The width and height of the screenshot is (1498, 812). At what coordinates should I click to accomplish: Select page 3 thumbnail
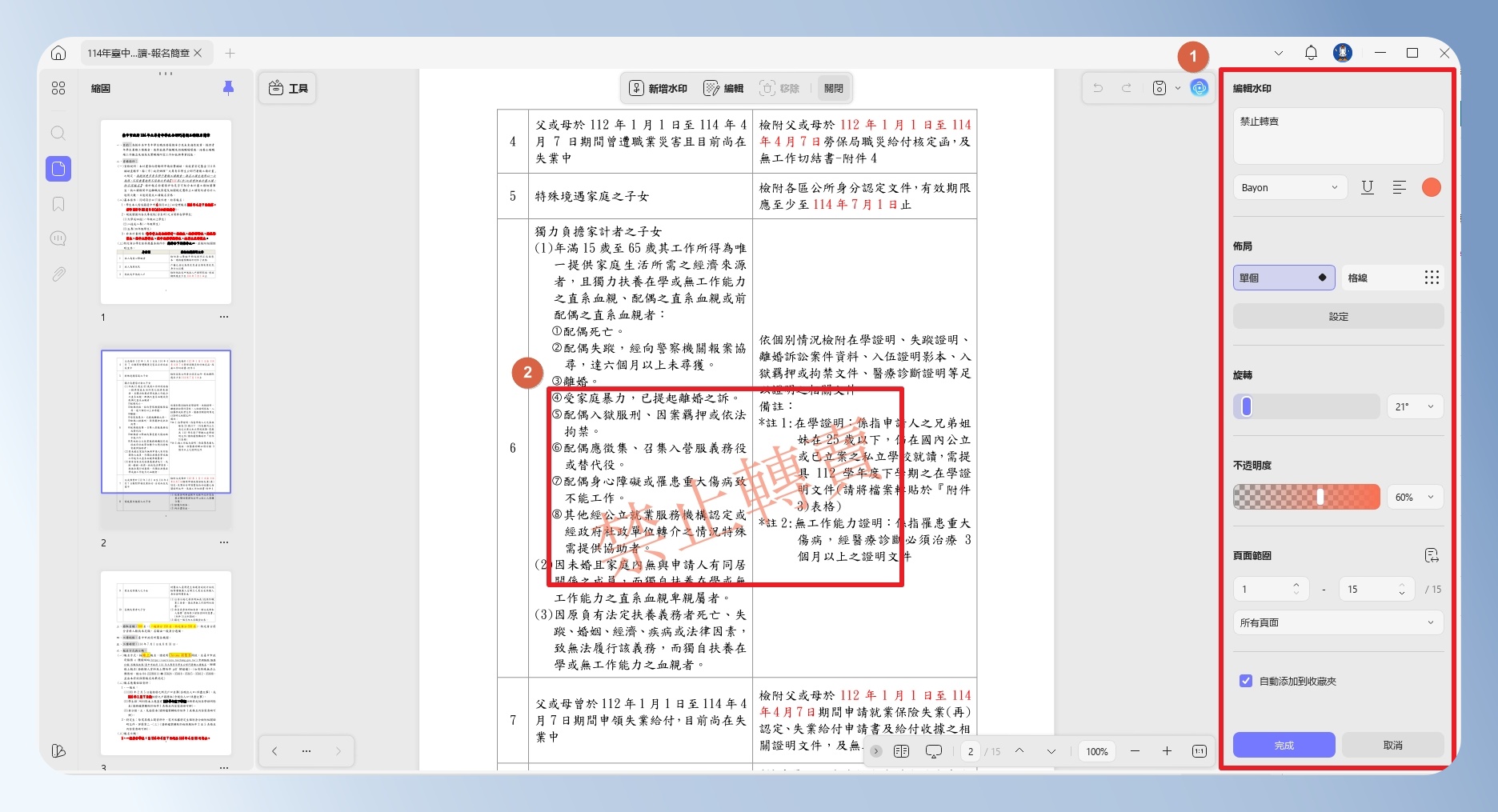click(x=166, y=663)
